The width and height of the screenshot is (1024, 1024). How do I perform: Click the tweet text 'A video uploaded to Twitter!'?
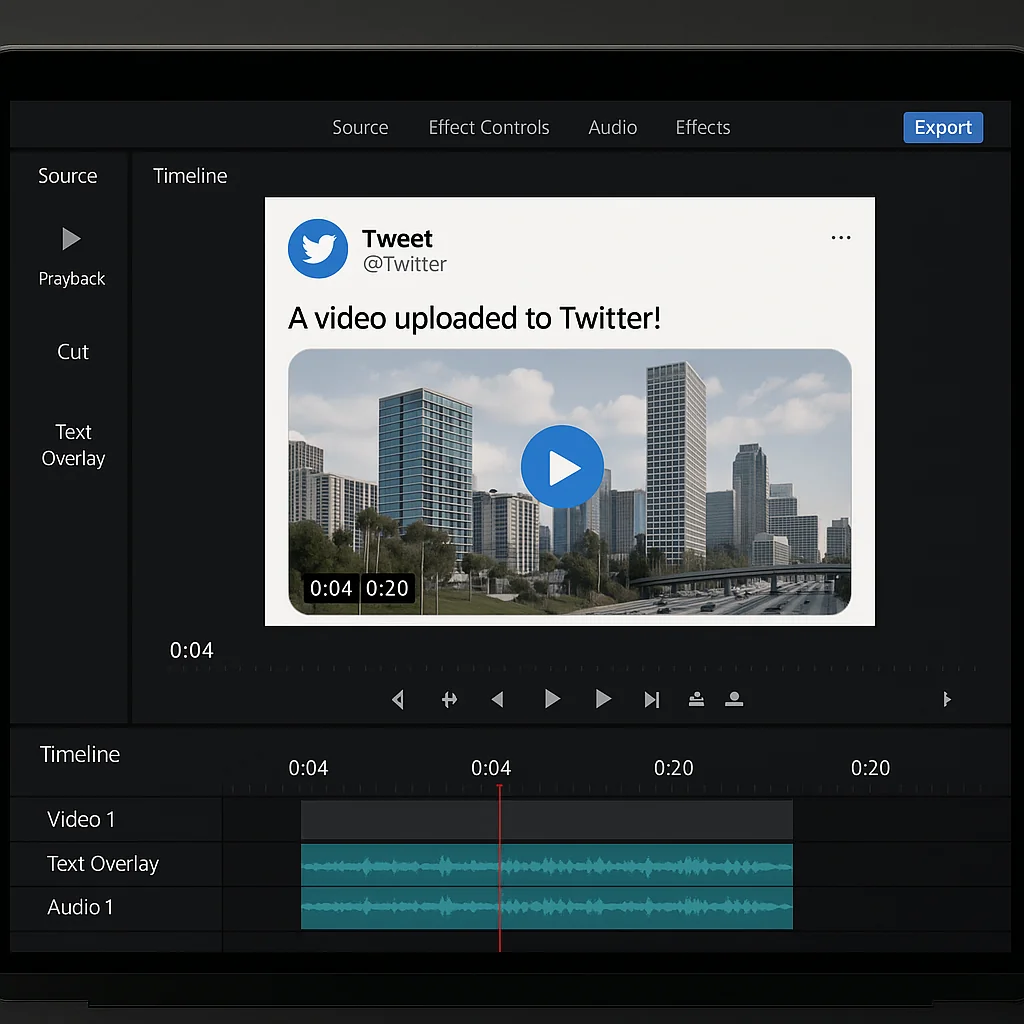(474, 318)
